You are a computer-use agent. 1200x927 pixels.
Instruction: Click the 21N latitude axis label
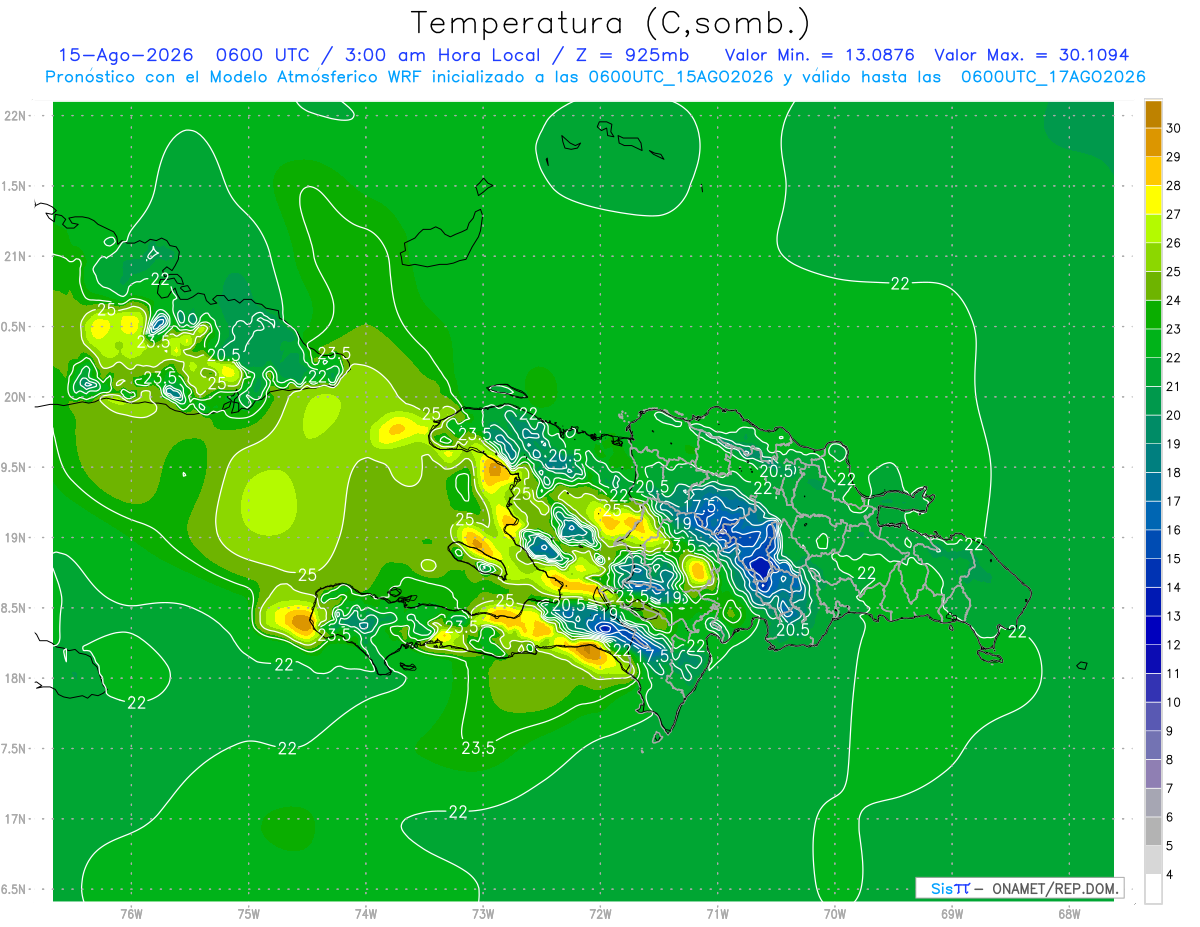[15, 256]
